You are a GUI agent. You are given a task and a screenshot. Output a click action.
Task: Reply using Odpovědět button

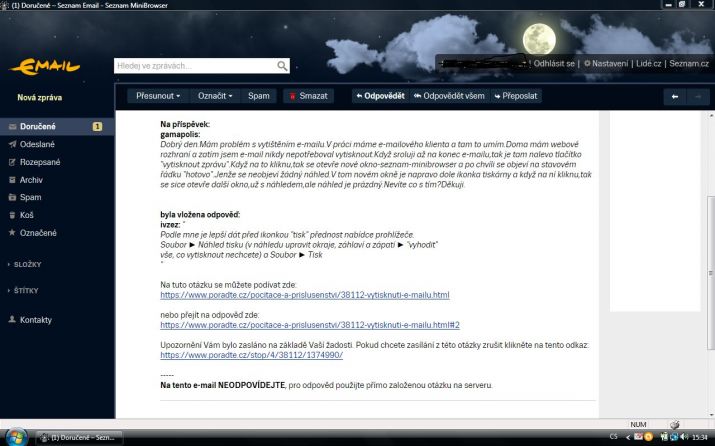click(380, 96)
